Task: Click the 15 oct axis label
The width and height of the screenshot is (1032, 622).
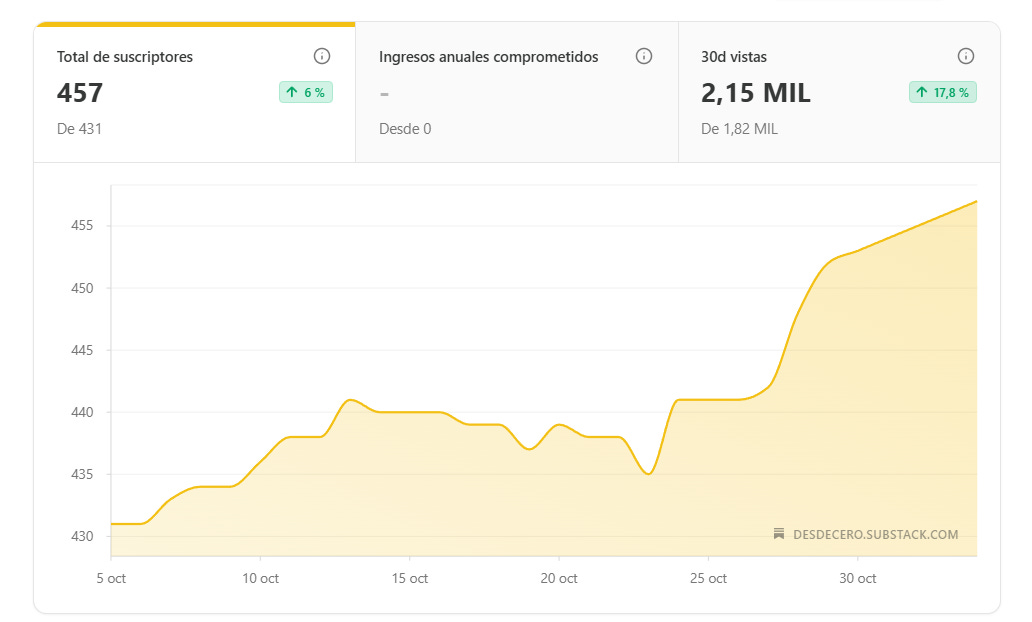Action: 409,579
